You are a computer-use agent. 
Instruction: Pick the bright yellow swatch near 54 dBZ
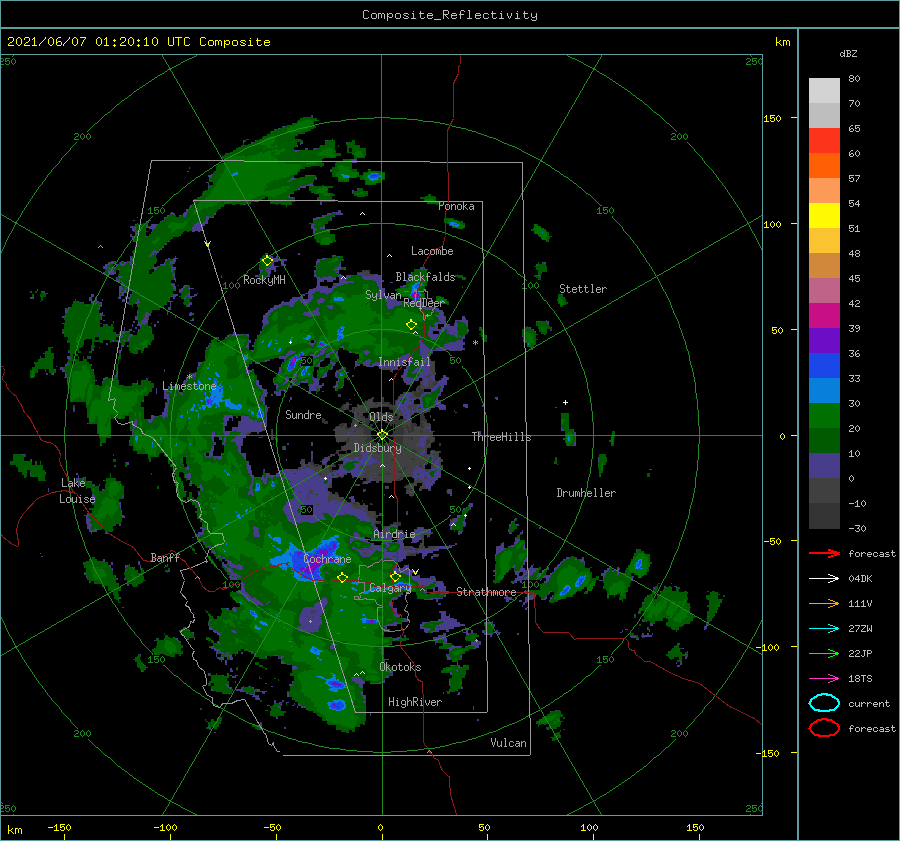click(824, 216)
